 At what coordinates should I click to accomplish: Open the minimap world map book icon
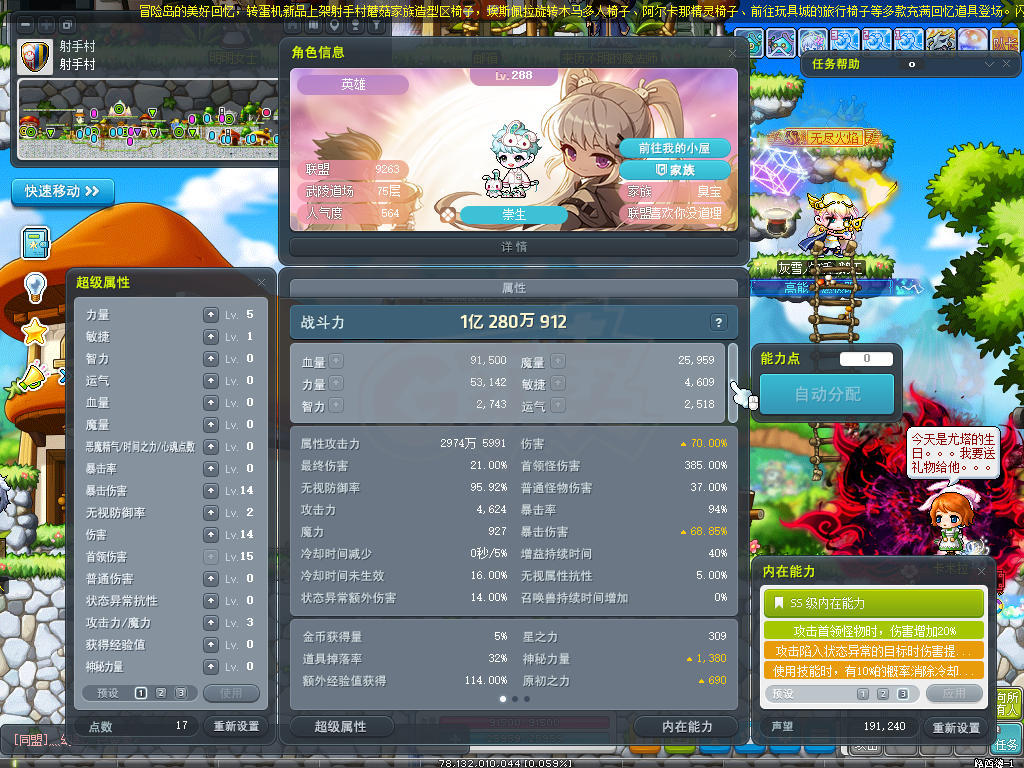coord(313,25)
